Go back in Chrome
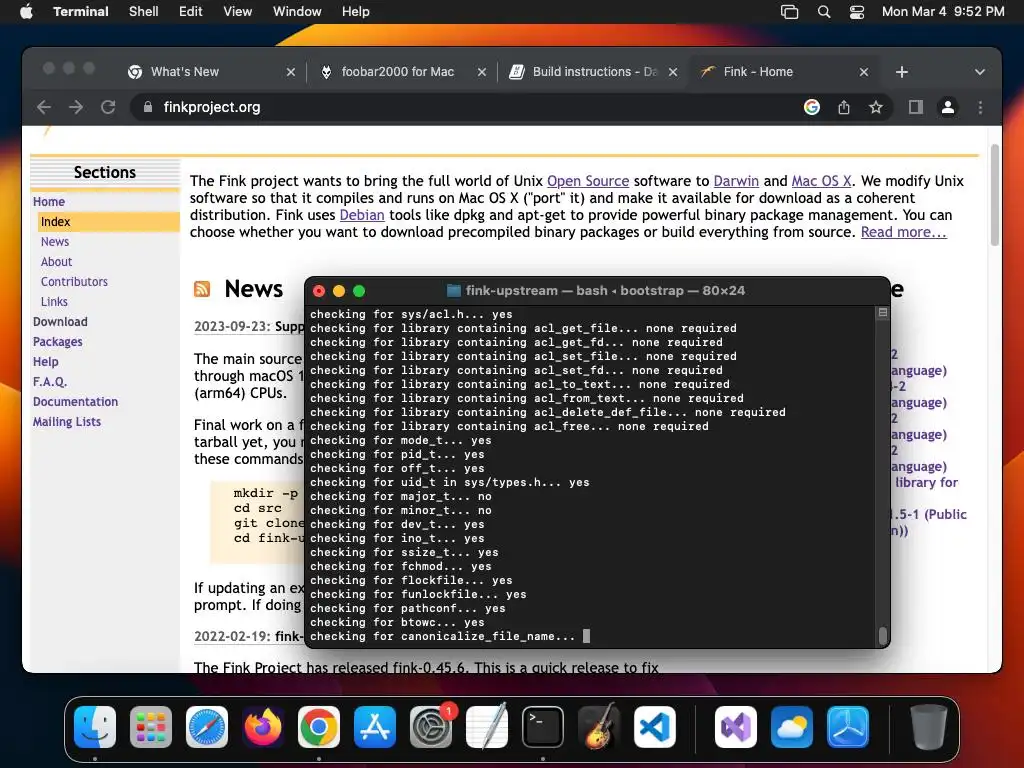The image size is (1024, 768). (44, 107)
